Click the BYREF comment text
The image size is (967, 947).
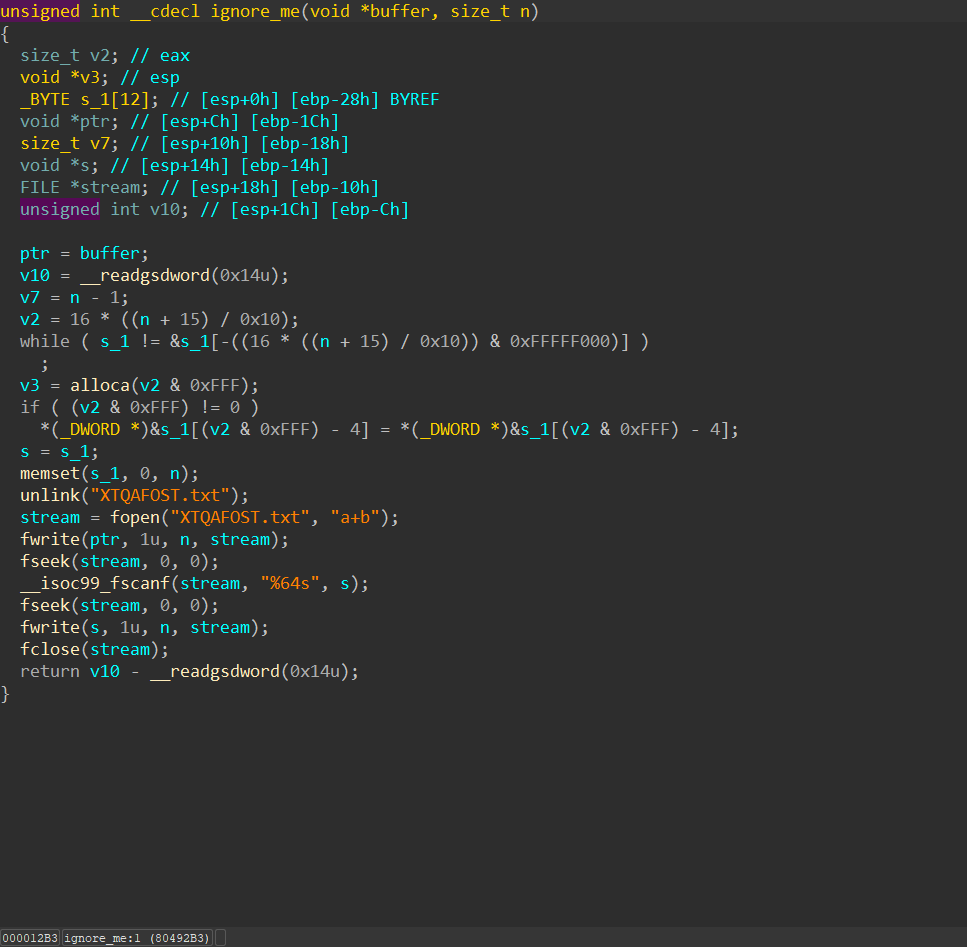click(x=414, y=99)
